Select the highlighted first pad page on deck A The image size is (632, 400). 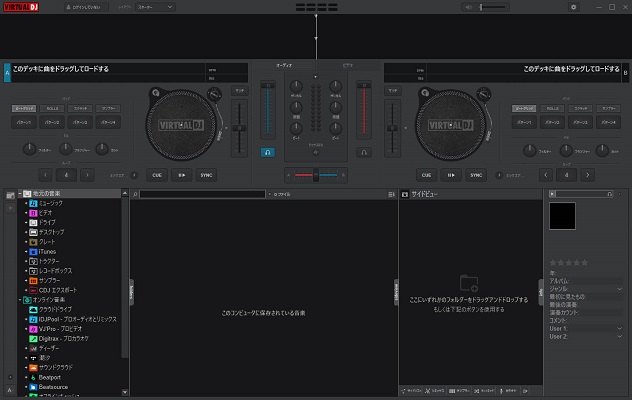[24, 108]
